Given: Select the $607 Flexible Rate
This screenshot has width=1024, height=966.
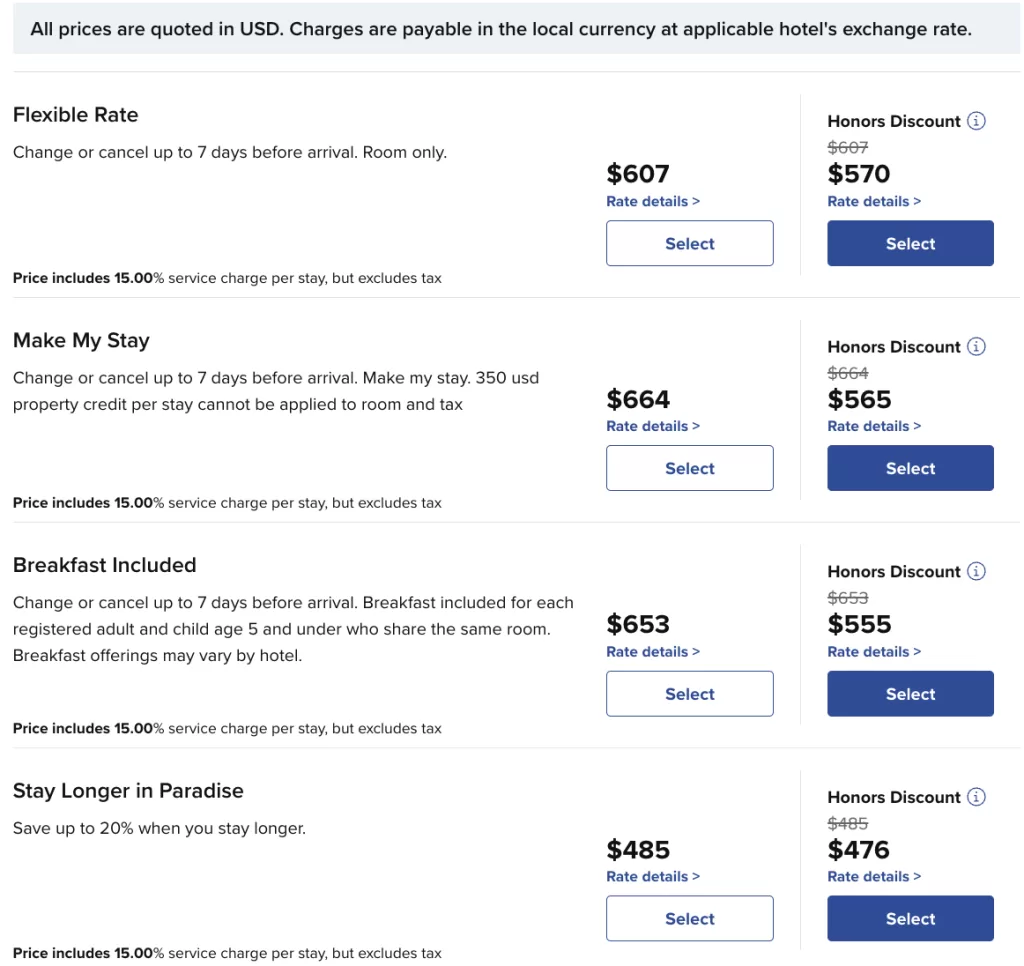Looking at the screenshot, I should point(690,243).
